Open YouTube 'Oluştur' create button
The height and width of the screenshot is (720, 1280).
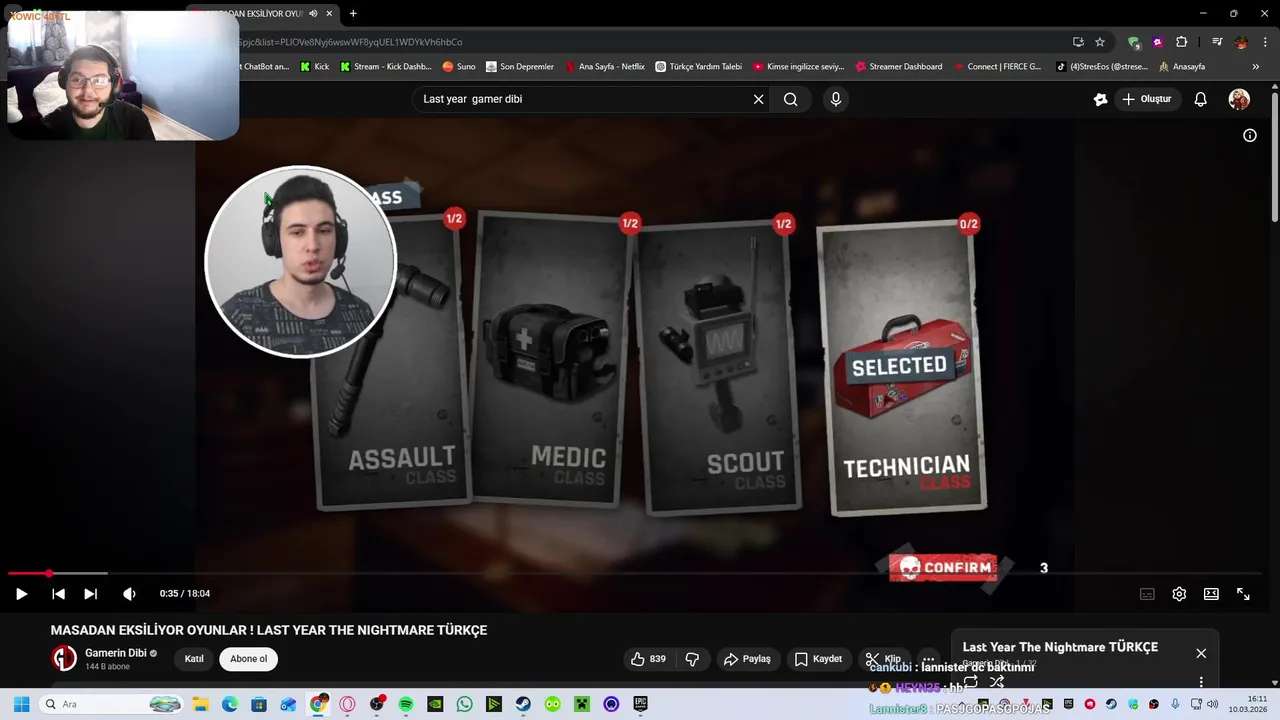(x=1147, y=99)
